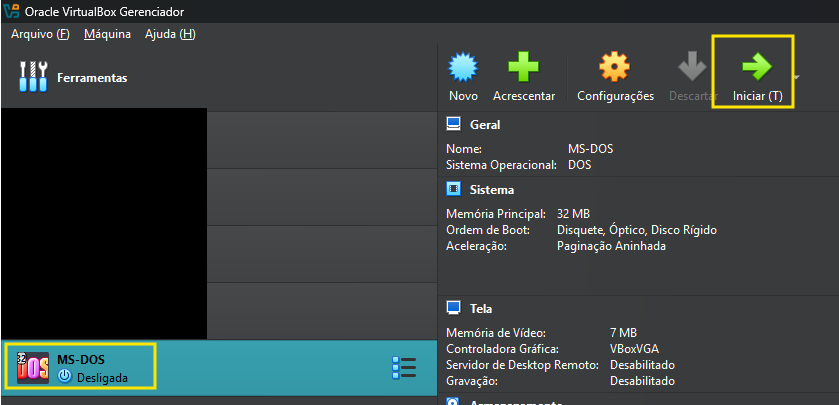
Task: Click the Geral section monitor icon
Action: click(x=454, y=124)
